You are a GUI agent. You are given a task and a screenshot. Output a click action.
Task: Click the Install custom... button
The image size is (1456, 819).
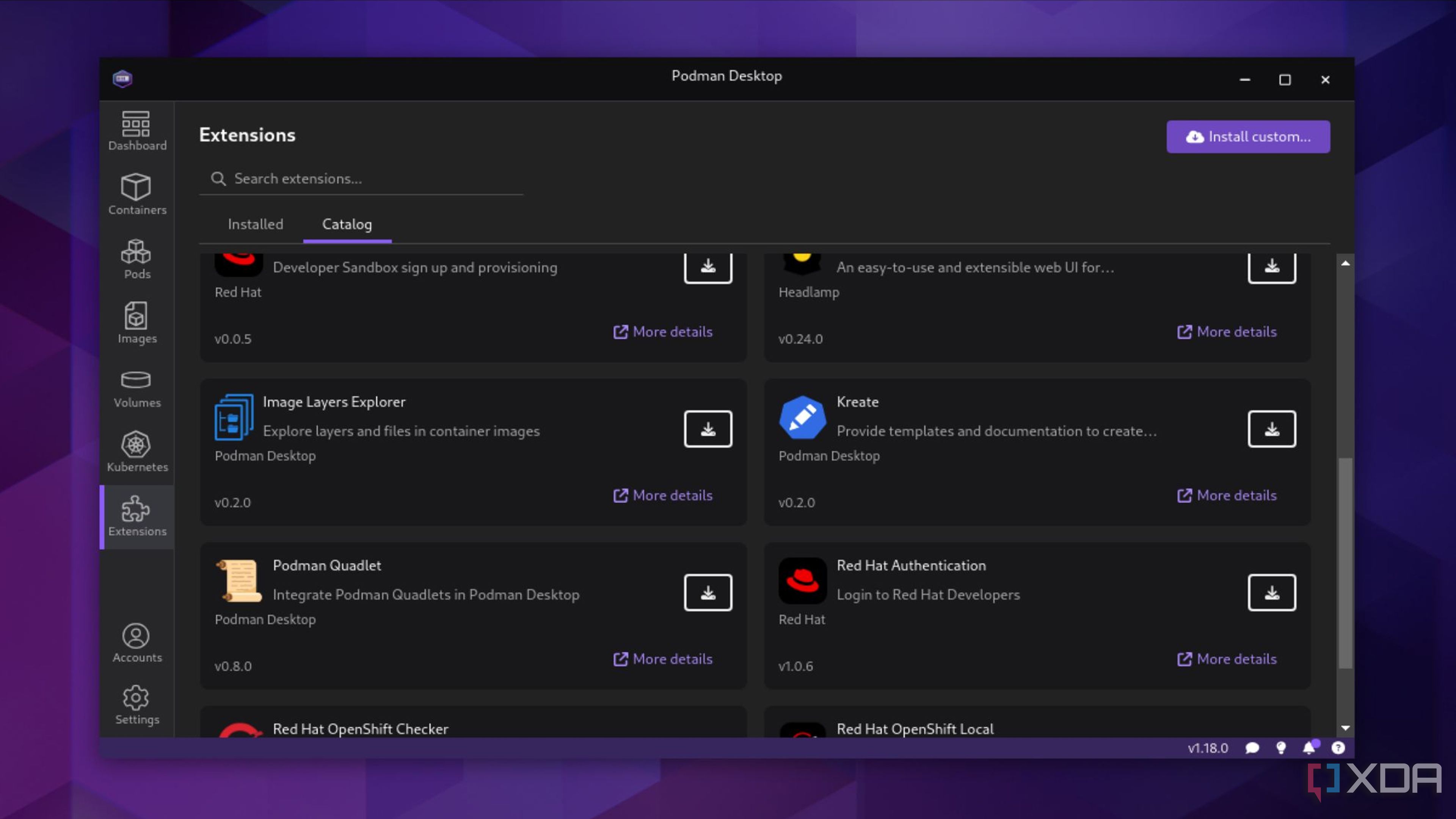pyautogui.click(x=1248, y=137)
